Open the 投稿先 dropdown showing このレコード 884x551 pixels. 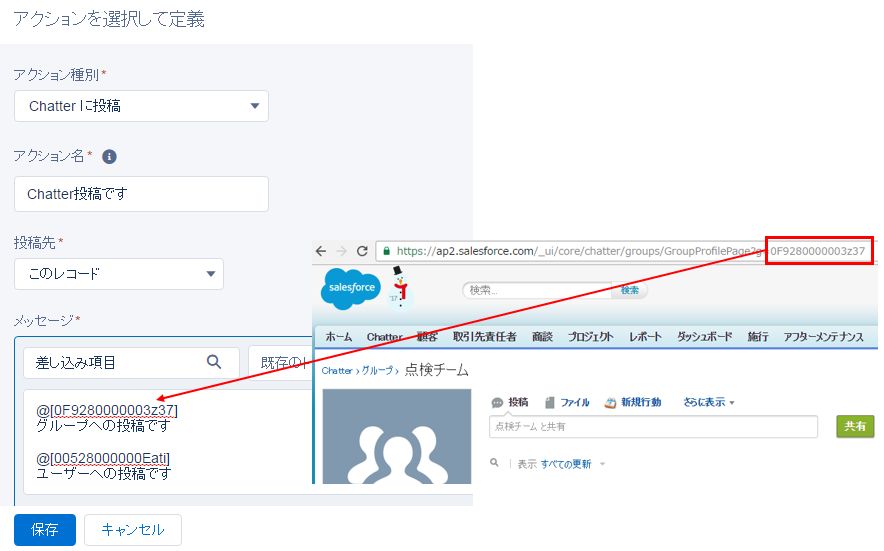[118, 274]
